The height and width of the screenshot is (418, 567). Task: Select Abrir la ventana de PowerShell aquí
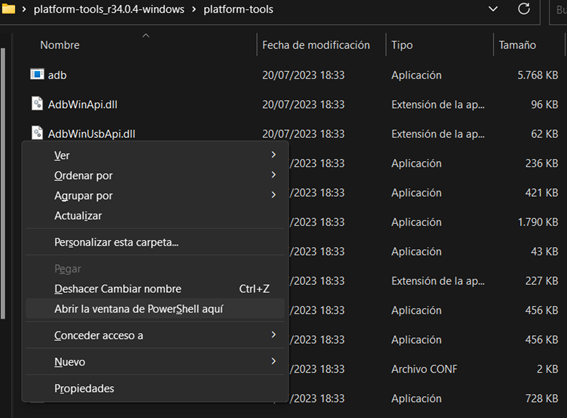click(x=155, y=309)
